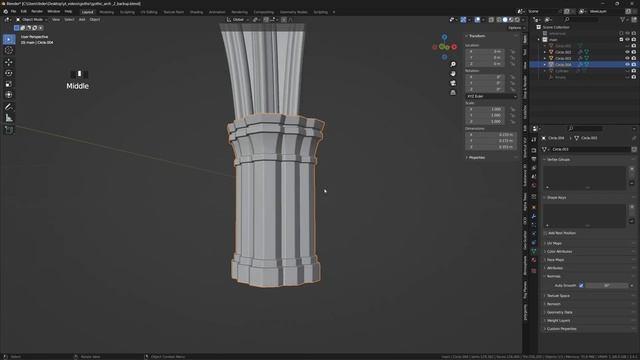Open the Render properties tab
The height and width of the screenshot is (360, 640).
(533, 150)
